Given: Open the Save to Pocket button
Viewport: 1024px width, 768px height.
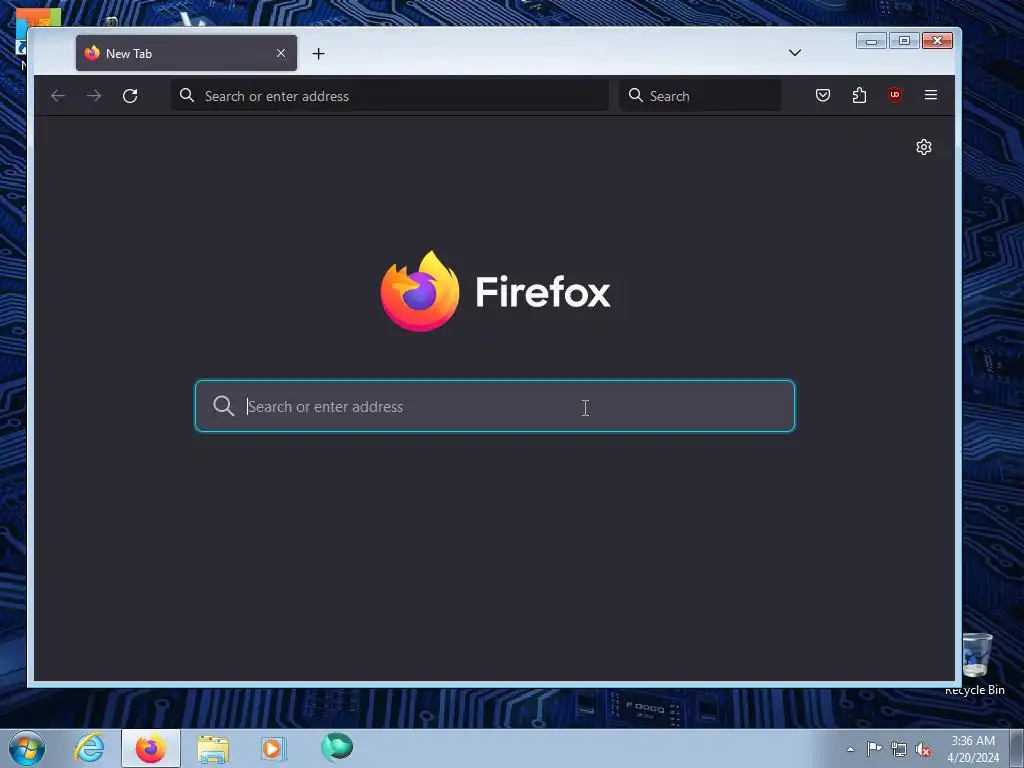Looking at the screenshot, I should [x=823, y=95].
